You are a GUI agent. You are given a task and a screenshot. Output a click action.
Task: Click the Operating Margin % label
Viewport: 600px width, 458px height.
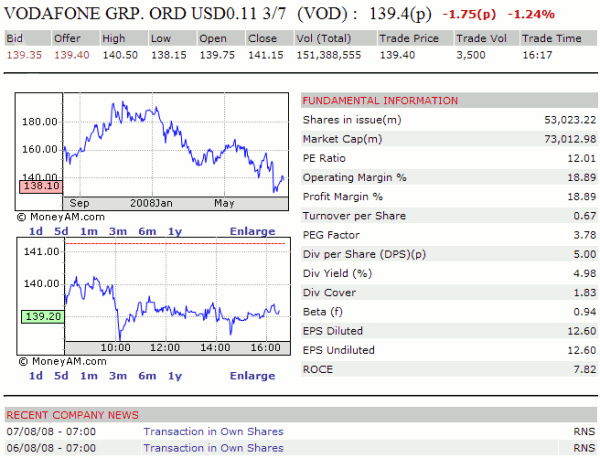click(x=355, y=178)
